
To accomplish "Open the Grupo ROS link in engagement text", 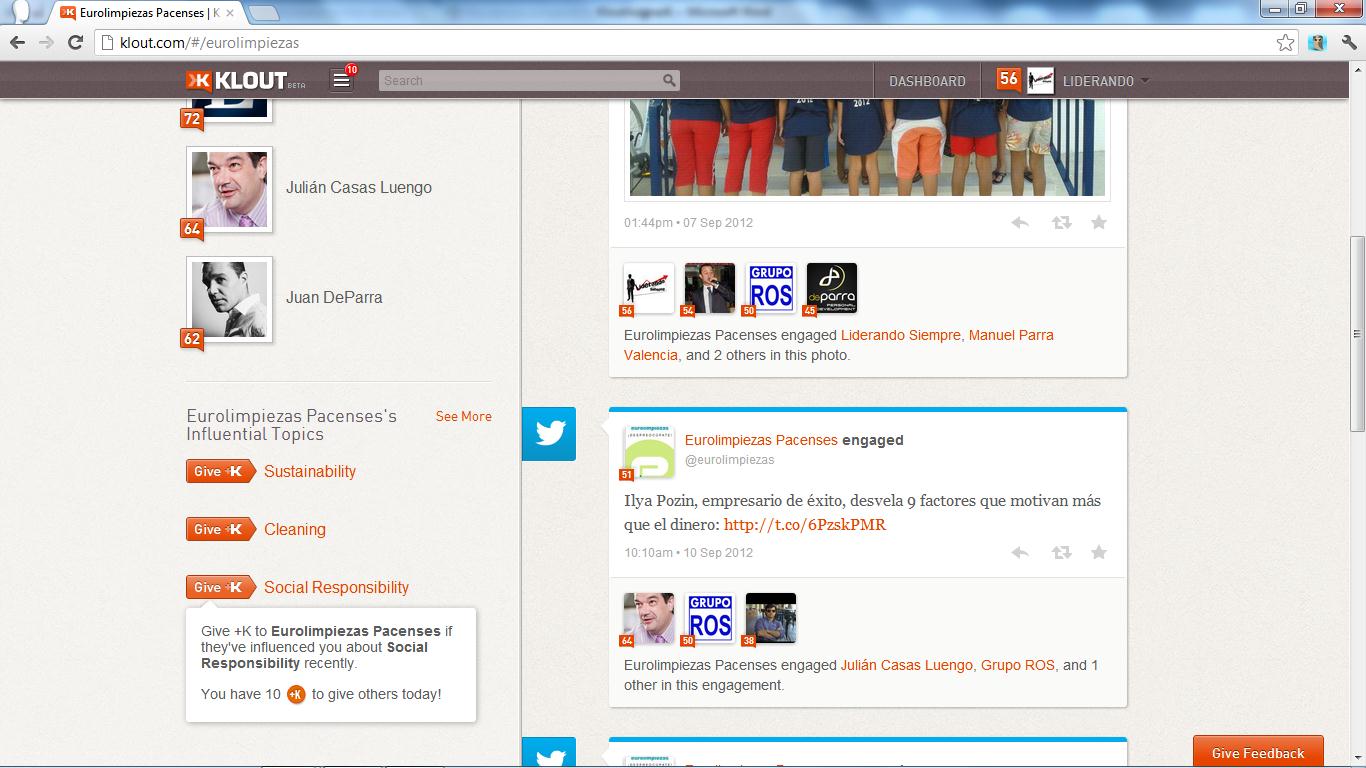I will 1018,665.
